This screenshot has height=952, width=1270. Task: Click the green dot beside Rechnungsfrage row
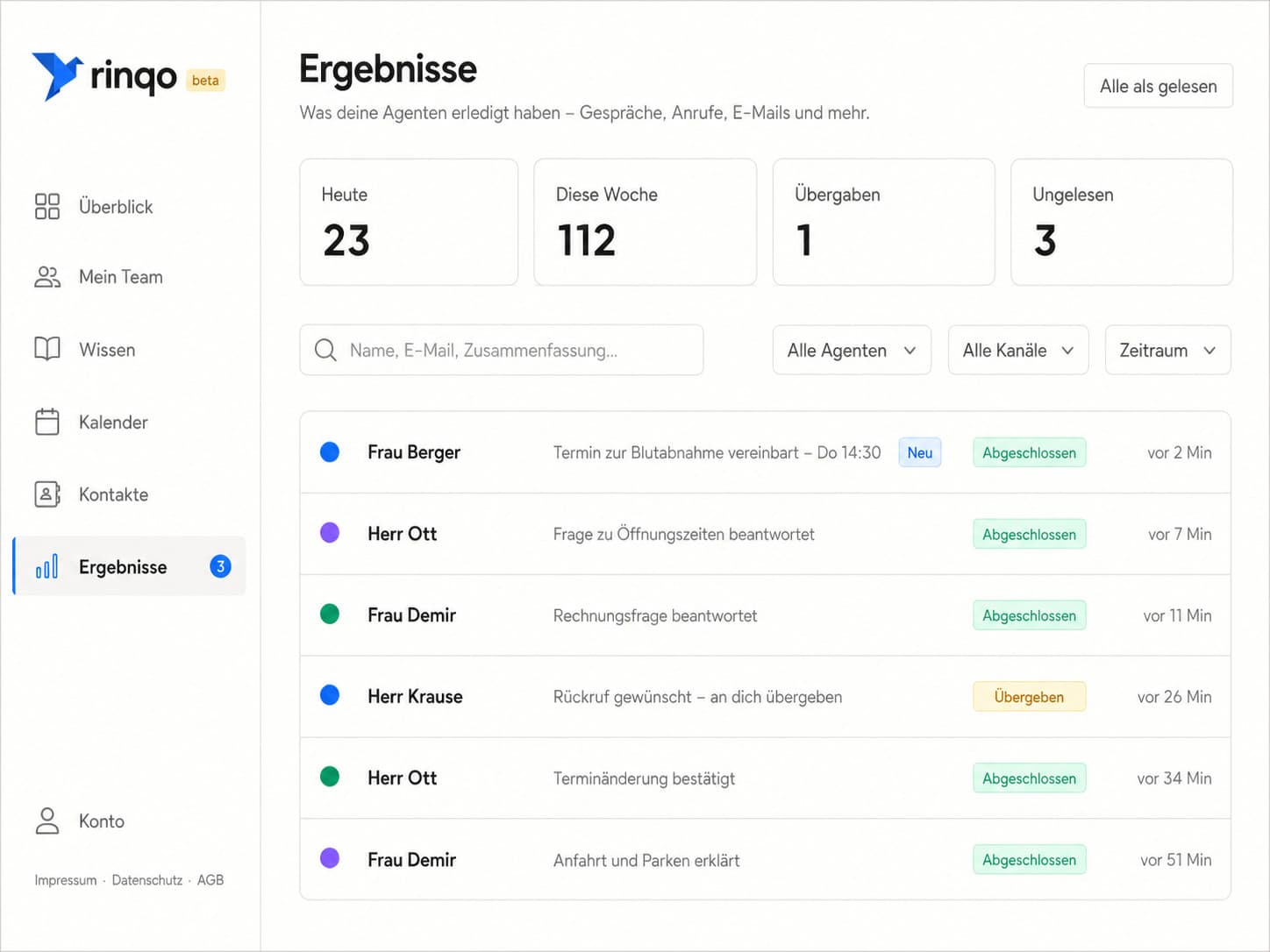click(330, 615)
